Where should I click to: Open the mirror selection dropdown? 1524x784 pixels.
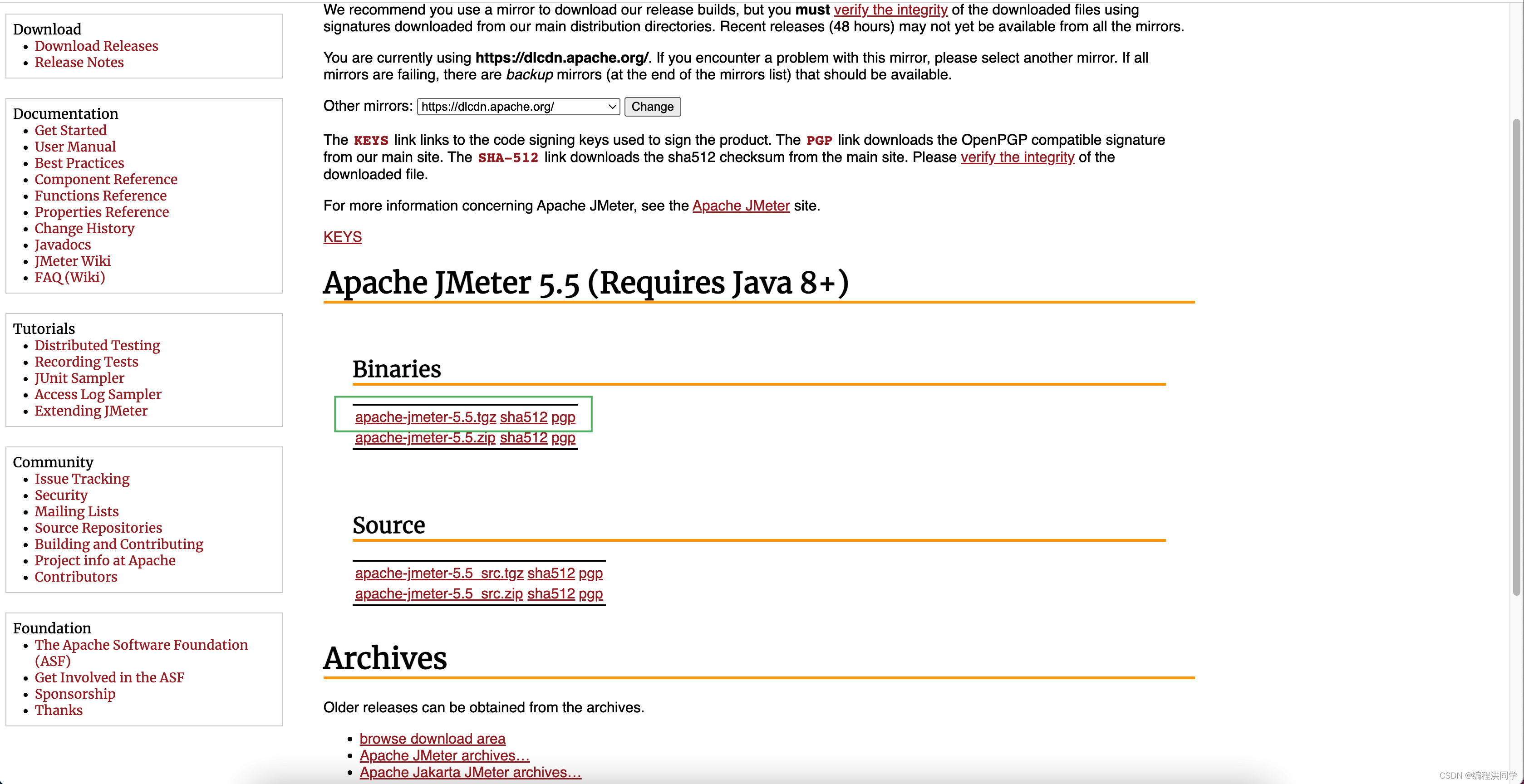518,107
